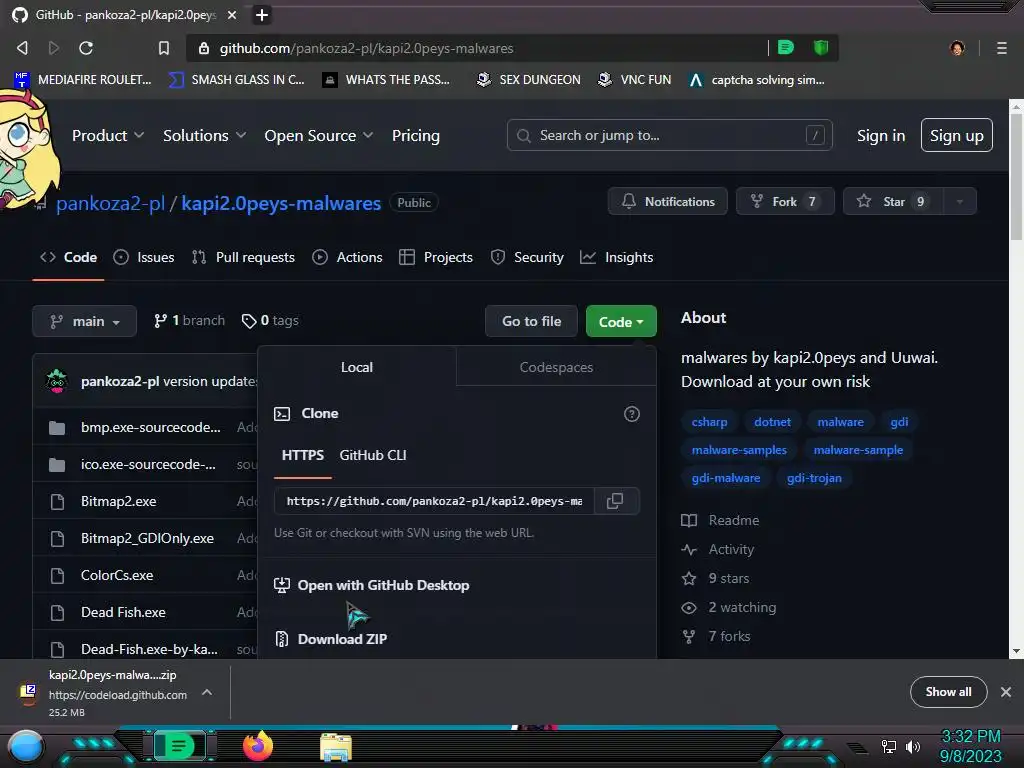Click the page vertical scrollbar thumb
This screenshot has width=1024, height=768.
coord(1016,176)
